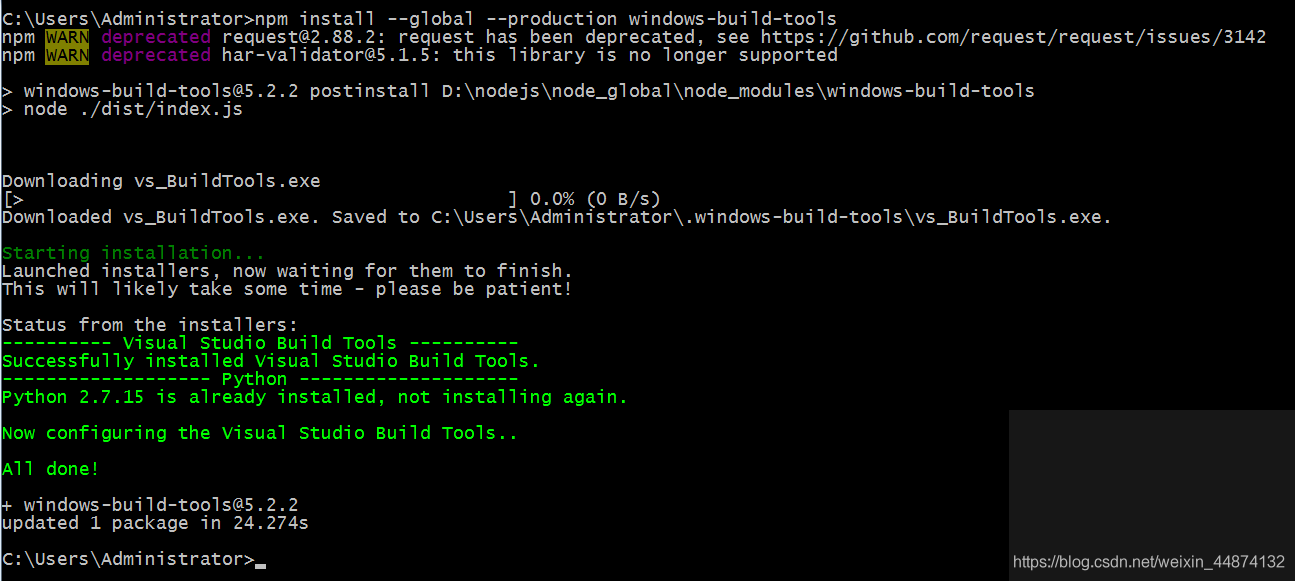Click the 'Python 2.7.15 is already installed' line
This screenshot has height=581, width=1295.
(315, 397)
